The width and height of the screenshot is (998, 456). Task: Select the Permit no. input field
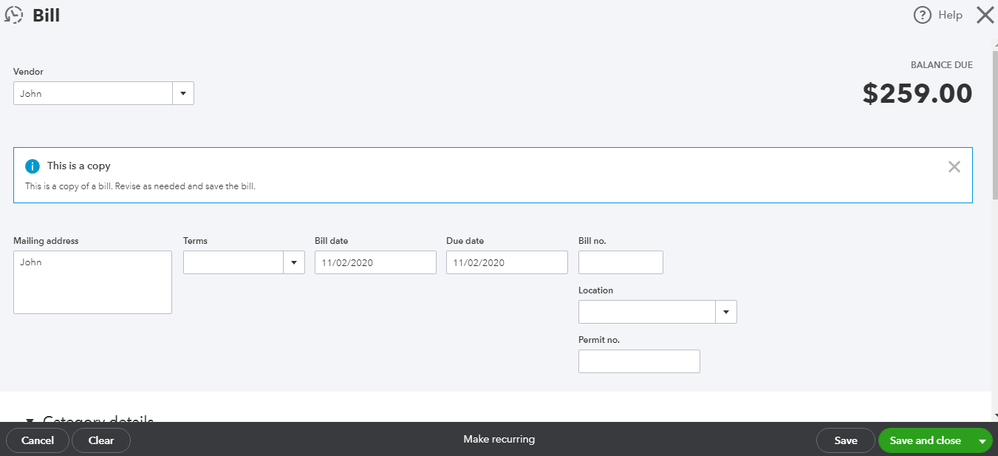[x=639, y=361]
